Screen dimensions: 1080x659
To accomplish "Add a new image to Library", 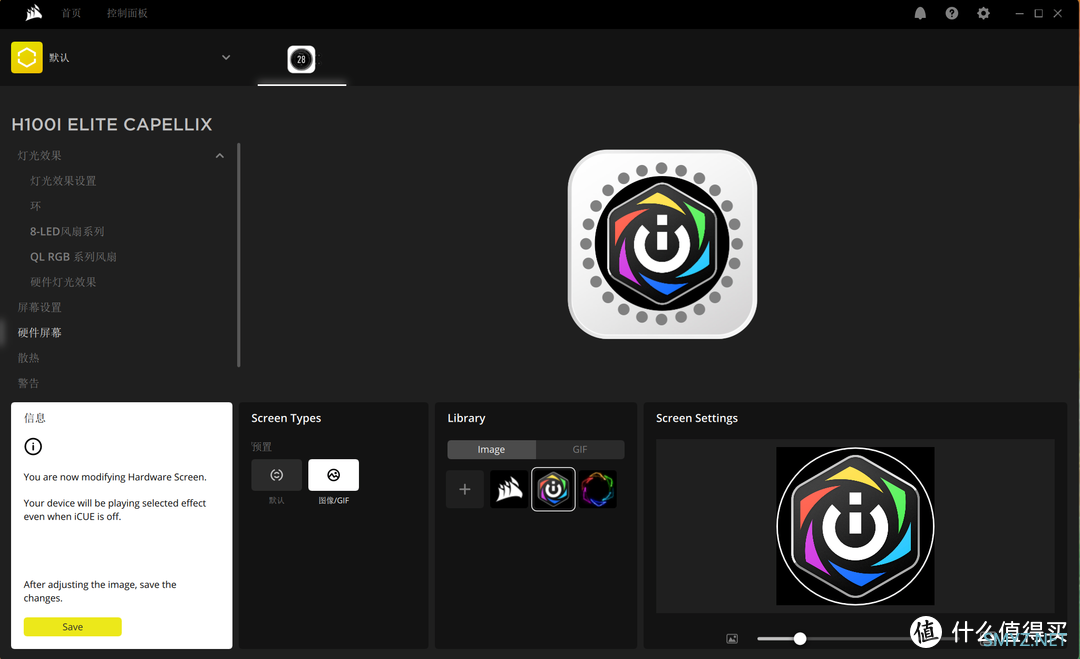I will [x=465, y=490].
